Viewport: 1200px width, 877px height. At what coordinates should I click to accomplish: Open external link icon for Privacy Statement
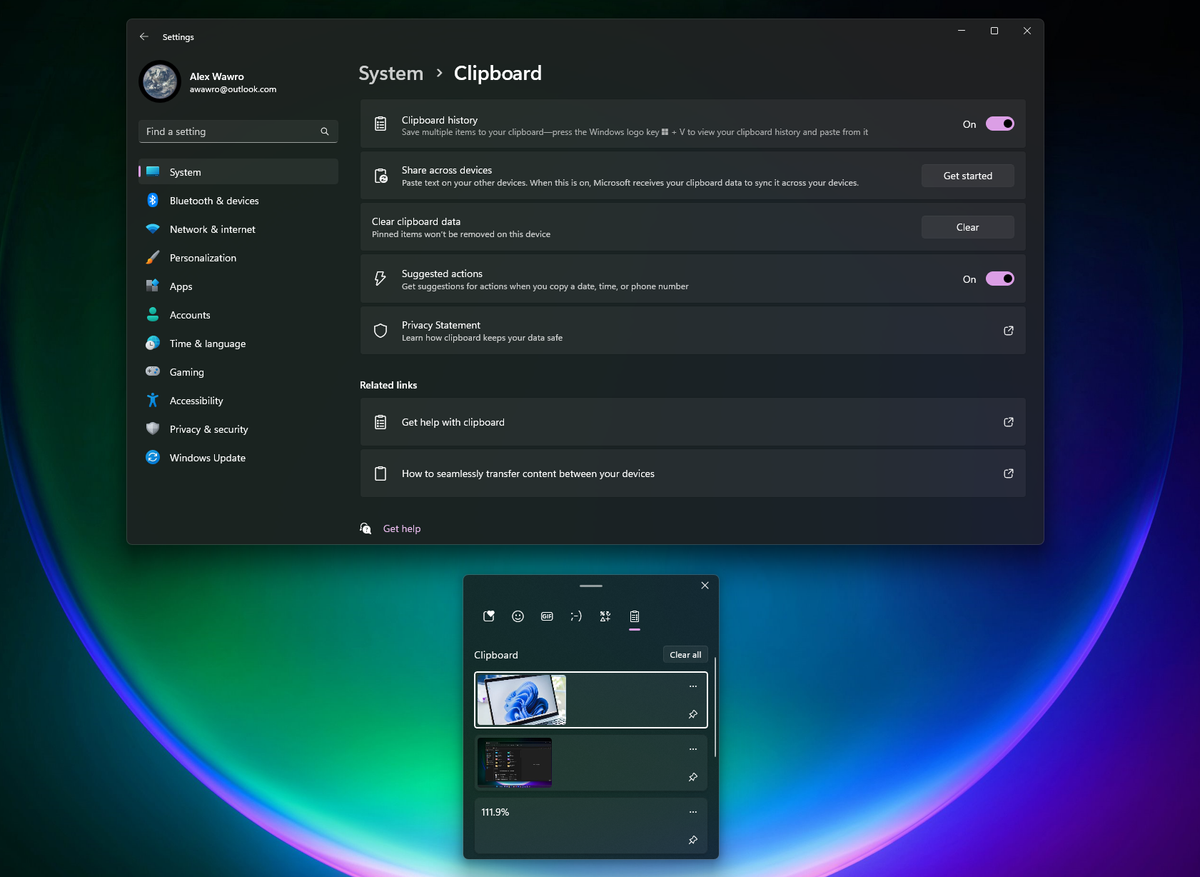coord(1008,331)
